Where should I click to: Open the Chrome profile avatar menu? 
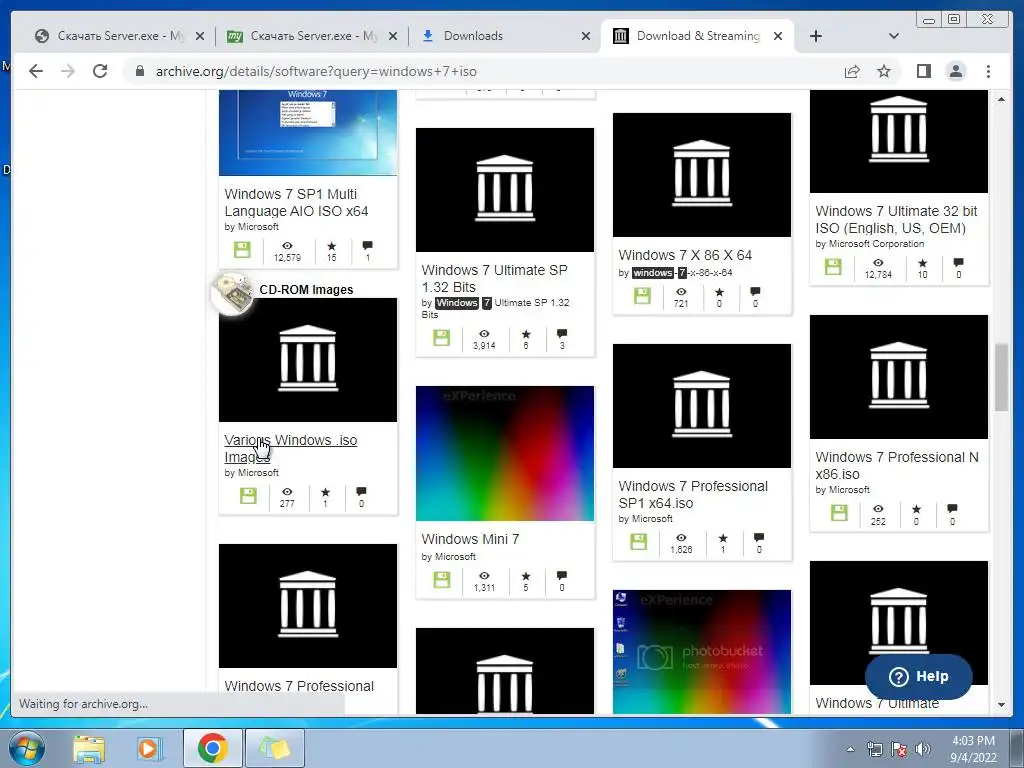point(955,71)
